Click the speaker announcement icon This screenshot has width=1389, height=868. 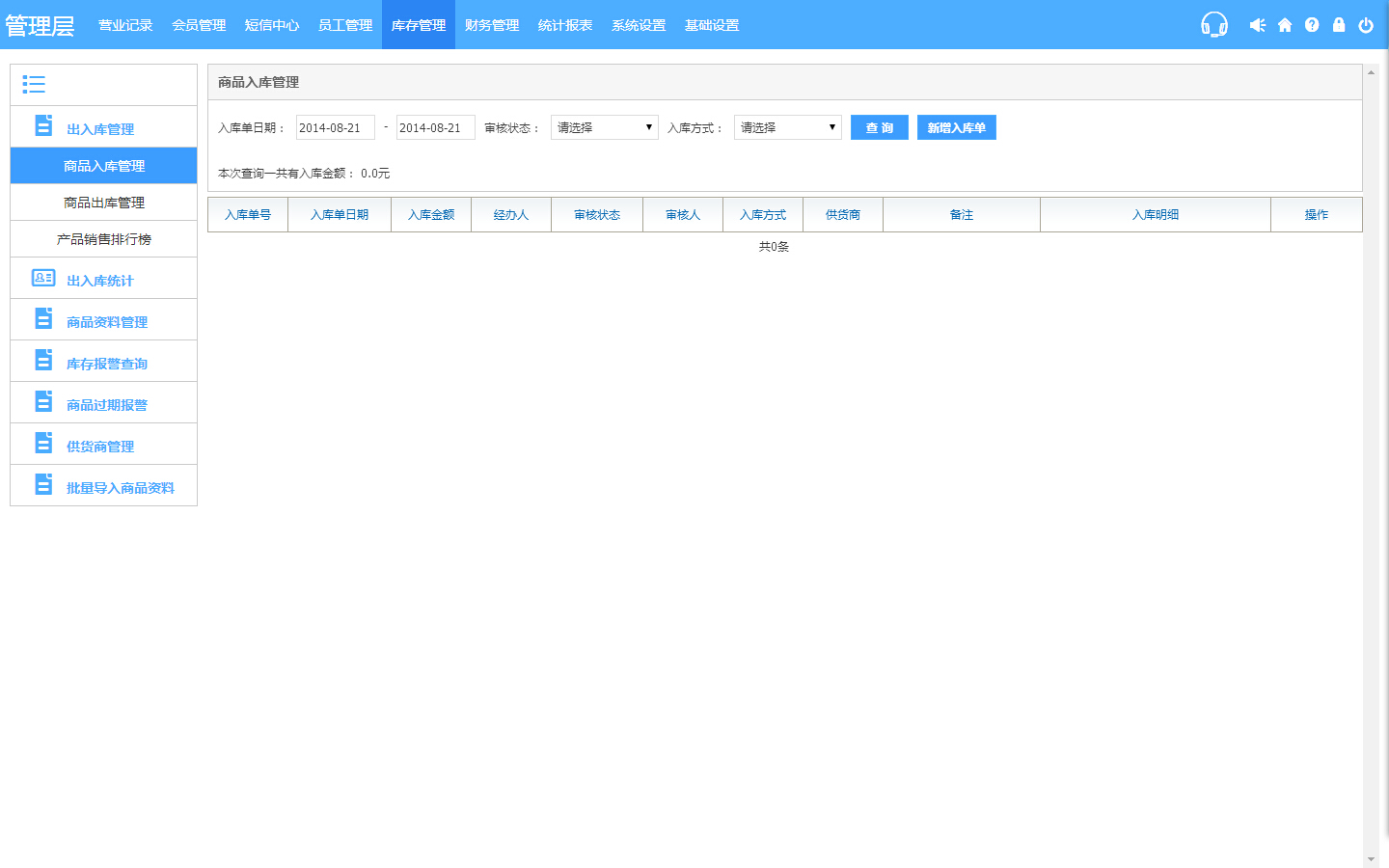[x=1257, y=25]
